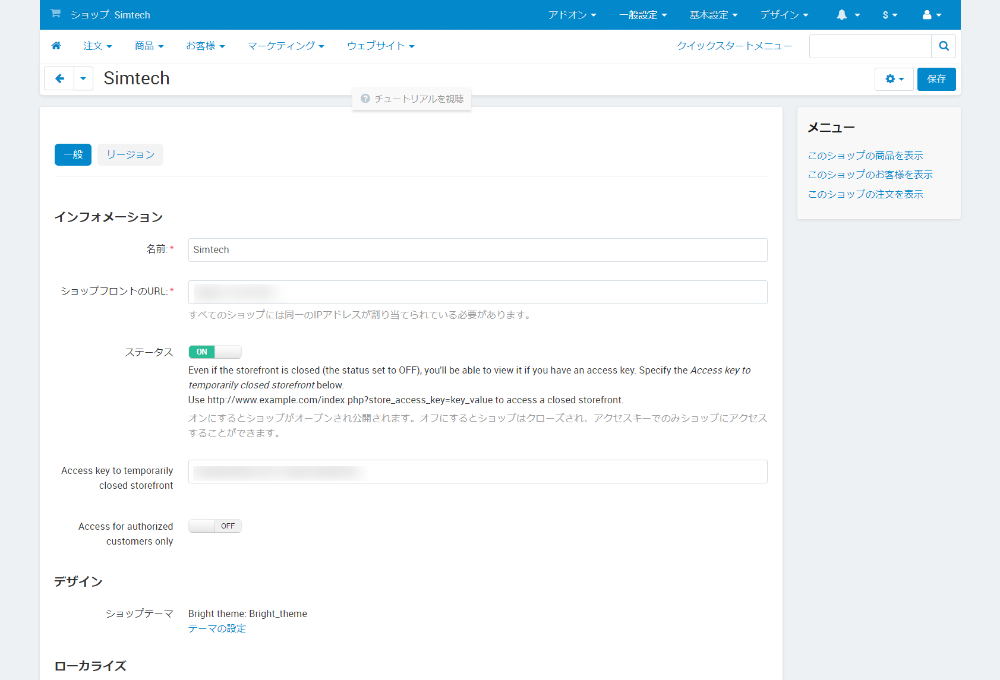The image size is (1000, 680).
Task: Open the 商品 menu
Action: [149, 46]
